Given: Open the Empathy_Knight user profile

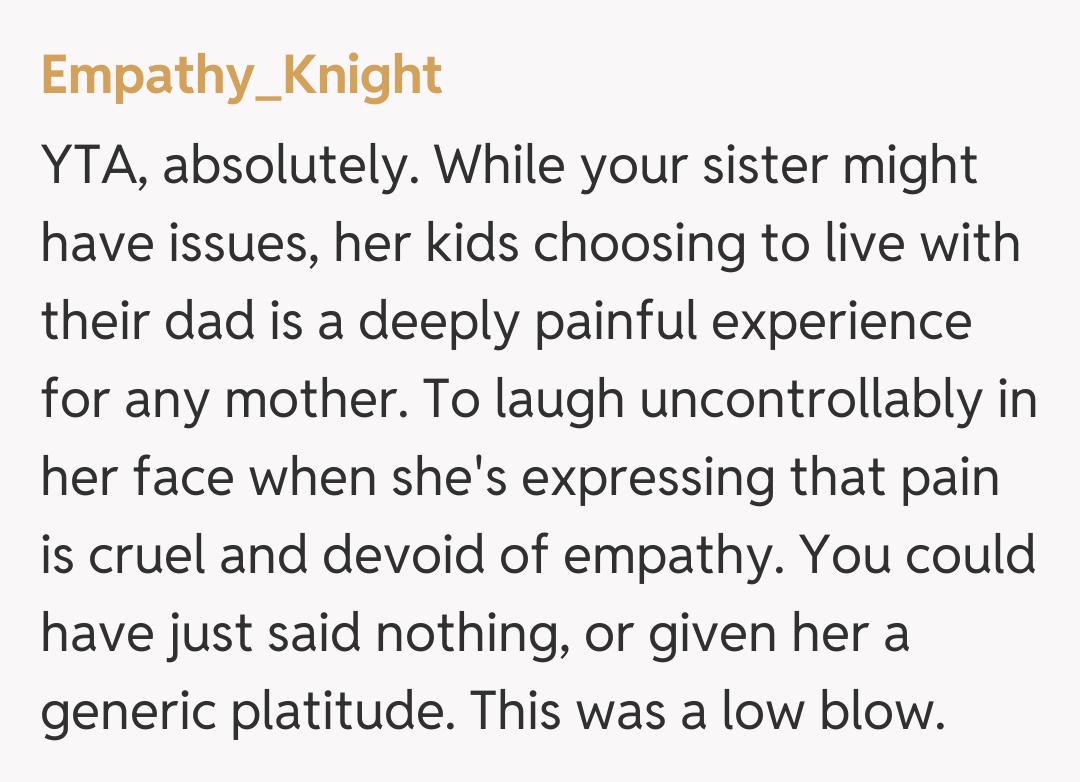Looking at the screenshot, I should [x=241, y=77].
